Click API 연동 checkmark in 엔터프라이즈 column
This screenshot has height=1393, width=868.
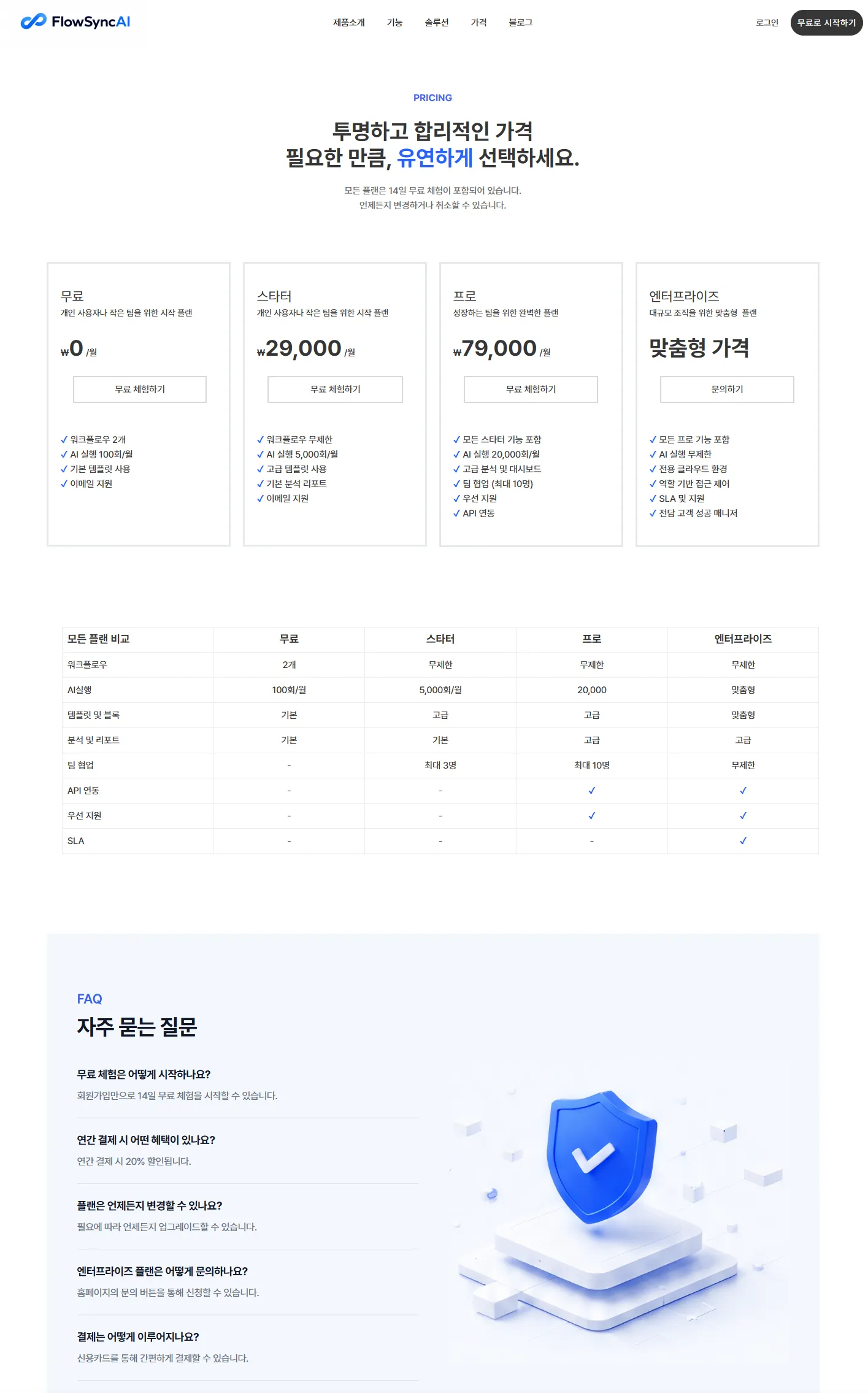click(743, 791)
